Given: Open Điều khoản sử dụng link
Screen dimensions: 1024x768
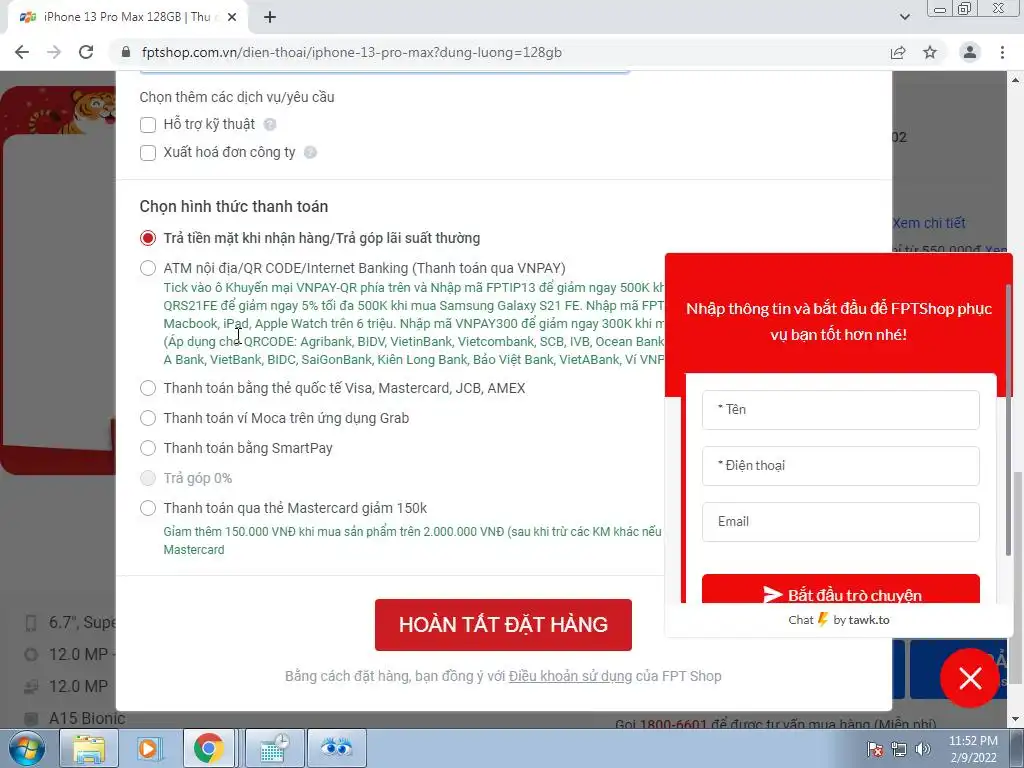Looking at the screenshot, I should (570, 676).
